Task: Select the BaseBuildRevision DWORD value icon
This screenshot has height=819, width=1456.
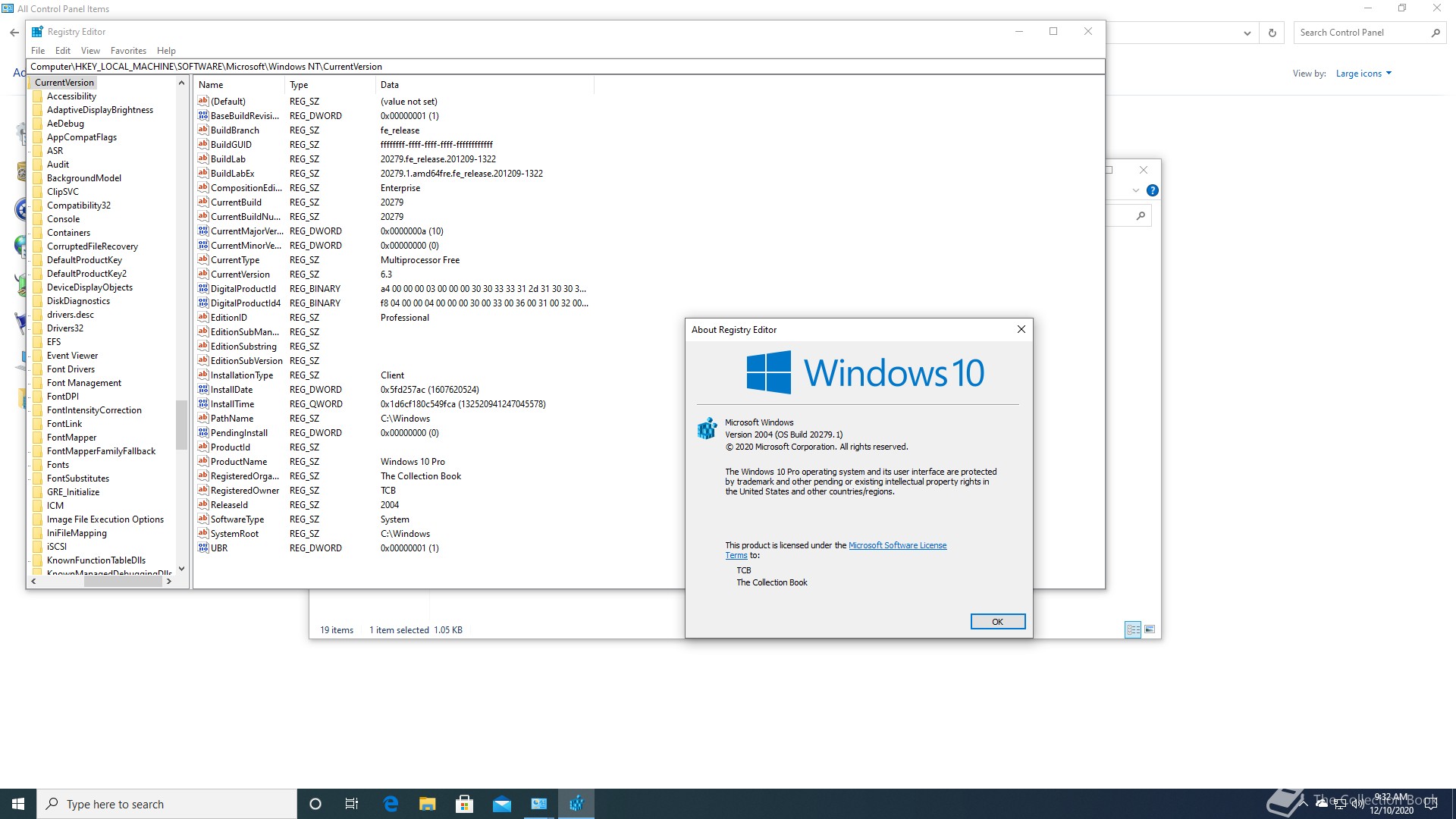Action: point(202,116)
